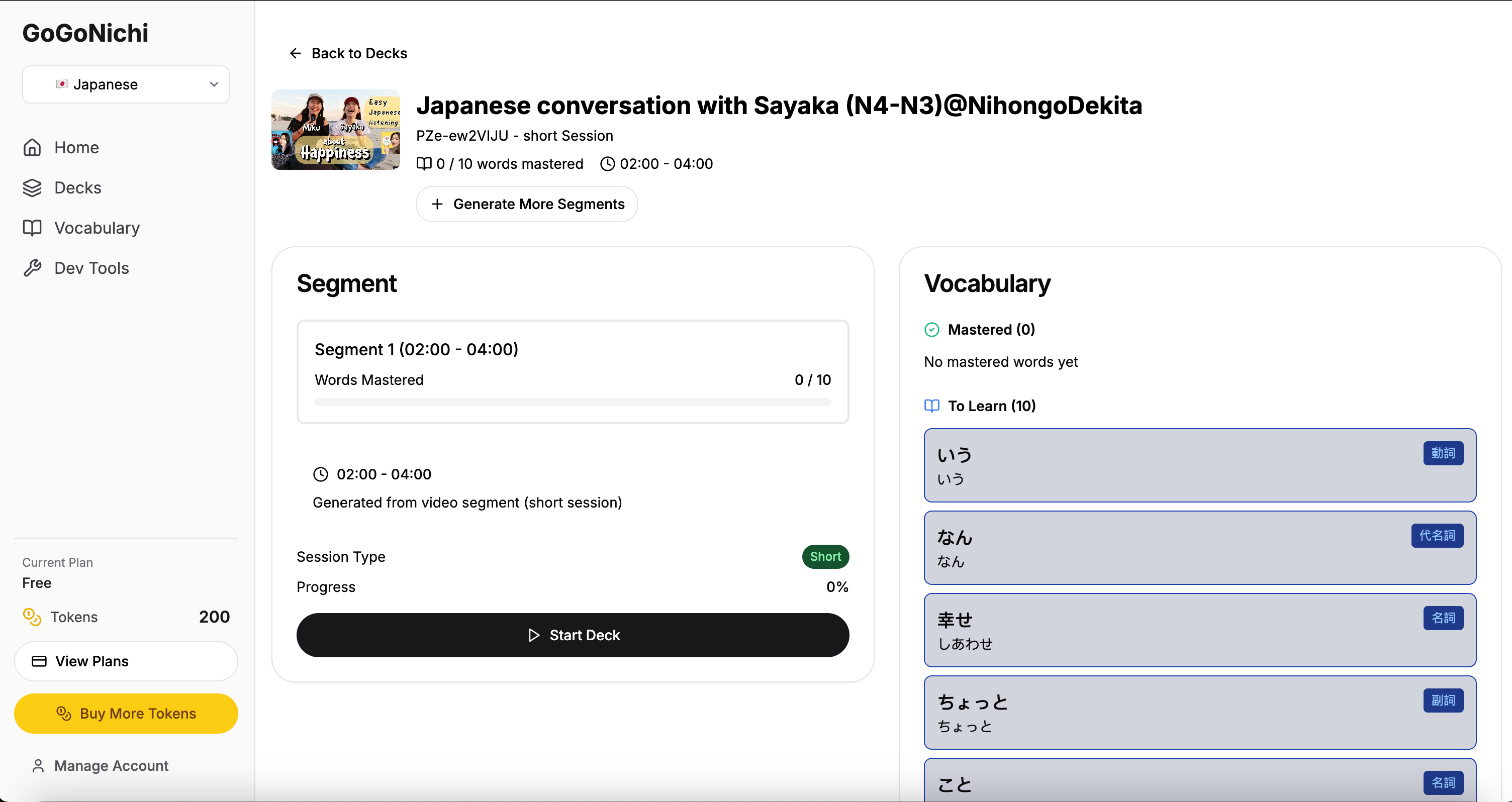Click the Tokens coin icon
This screenshot has width=1512, height=802.
tap(32, 617)
